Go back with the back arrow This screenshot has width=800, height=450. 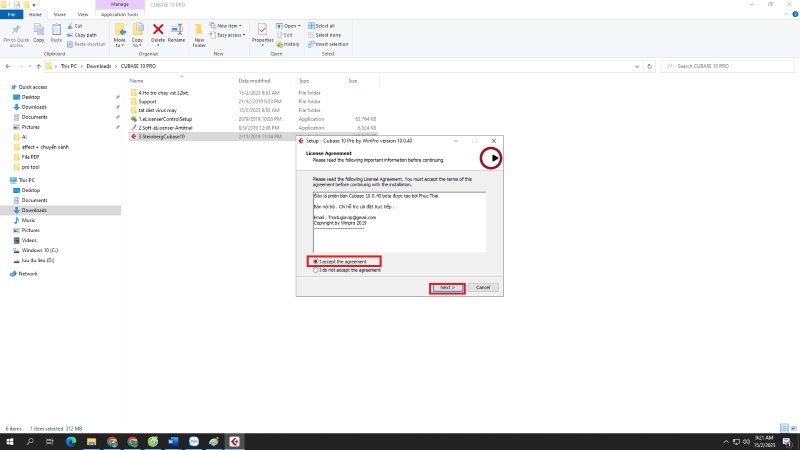tap(8, 66)
